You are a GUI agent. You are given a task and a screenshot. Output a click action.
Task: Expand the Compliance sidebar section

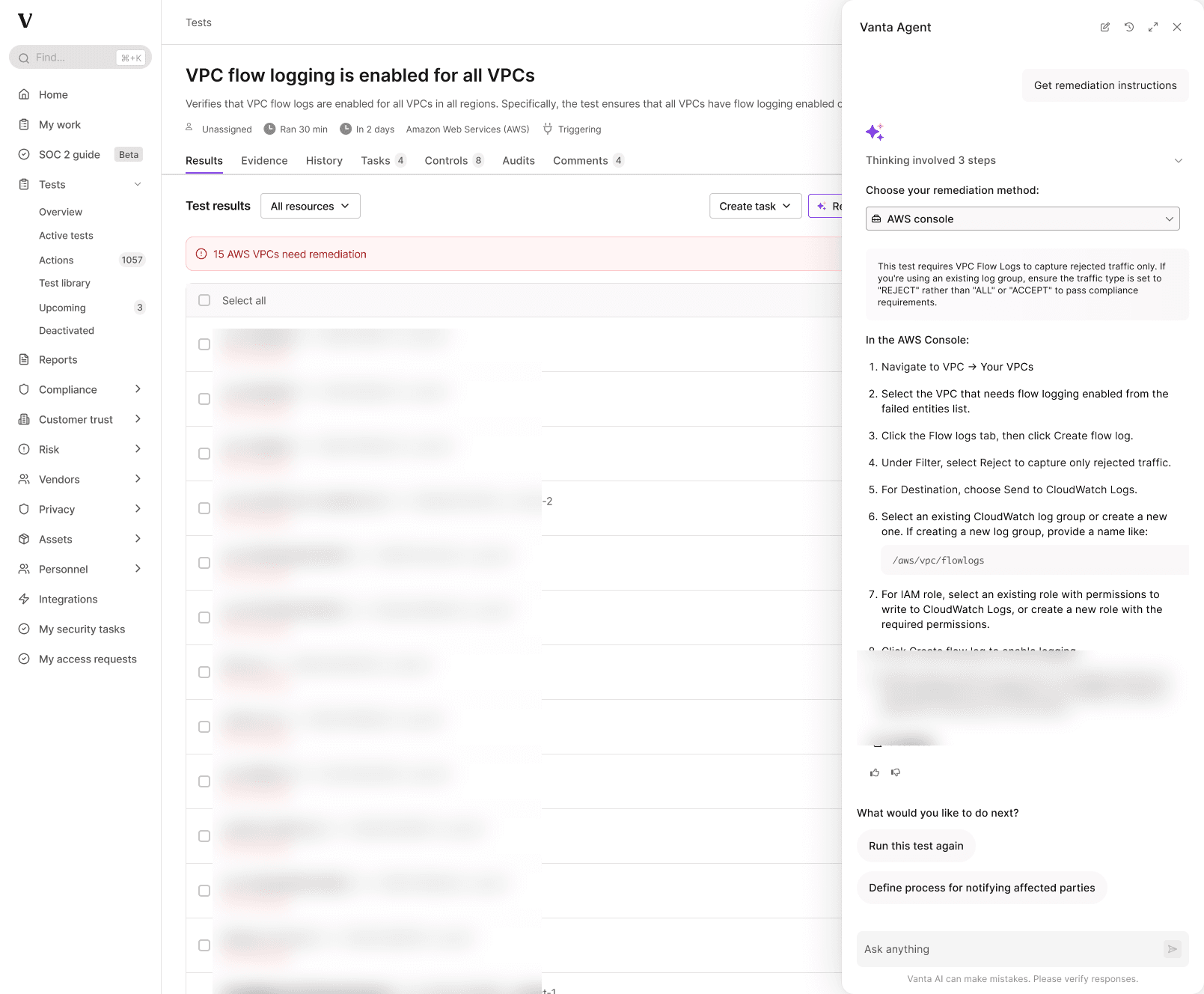pos(138,389)
